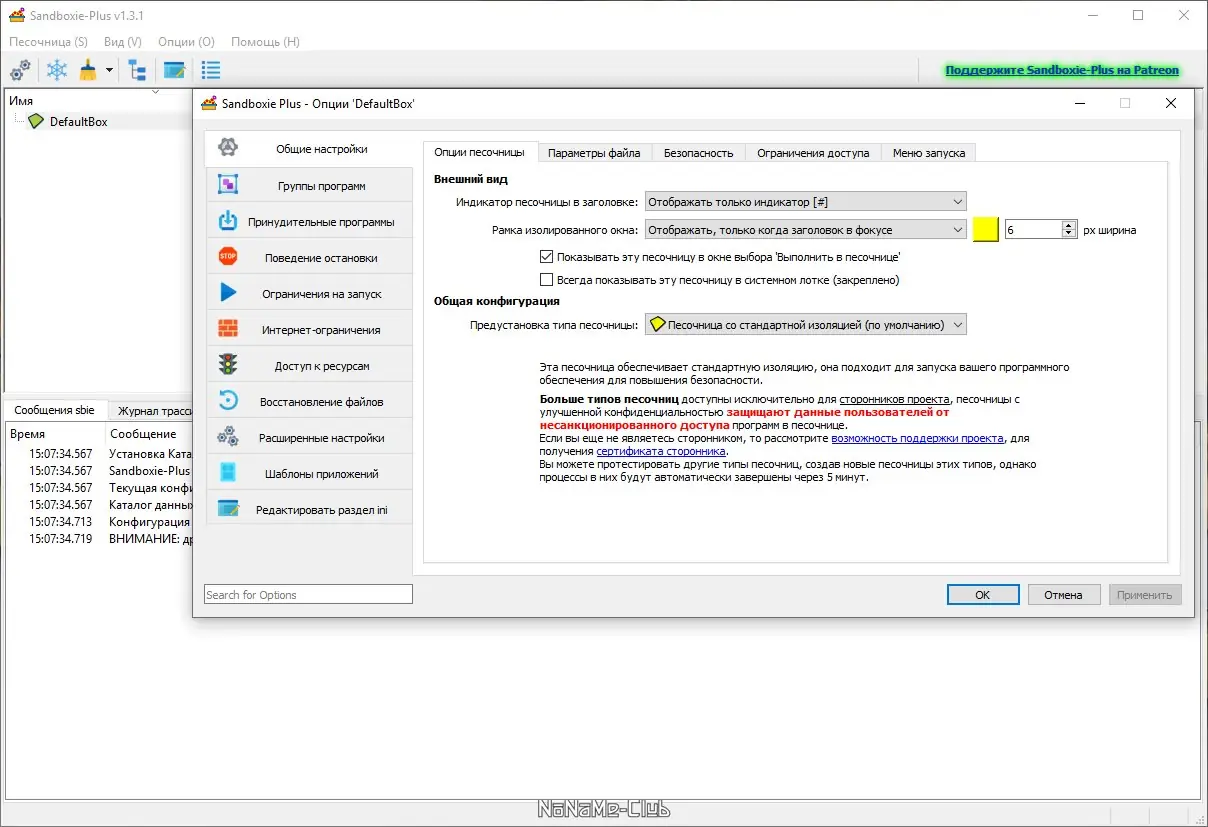Switch to Сообщения sbie tab in main window
The image size is (1208, 827).
pyautogui.click(x=54, y=410)
